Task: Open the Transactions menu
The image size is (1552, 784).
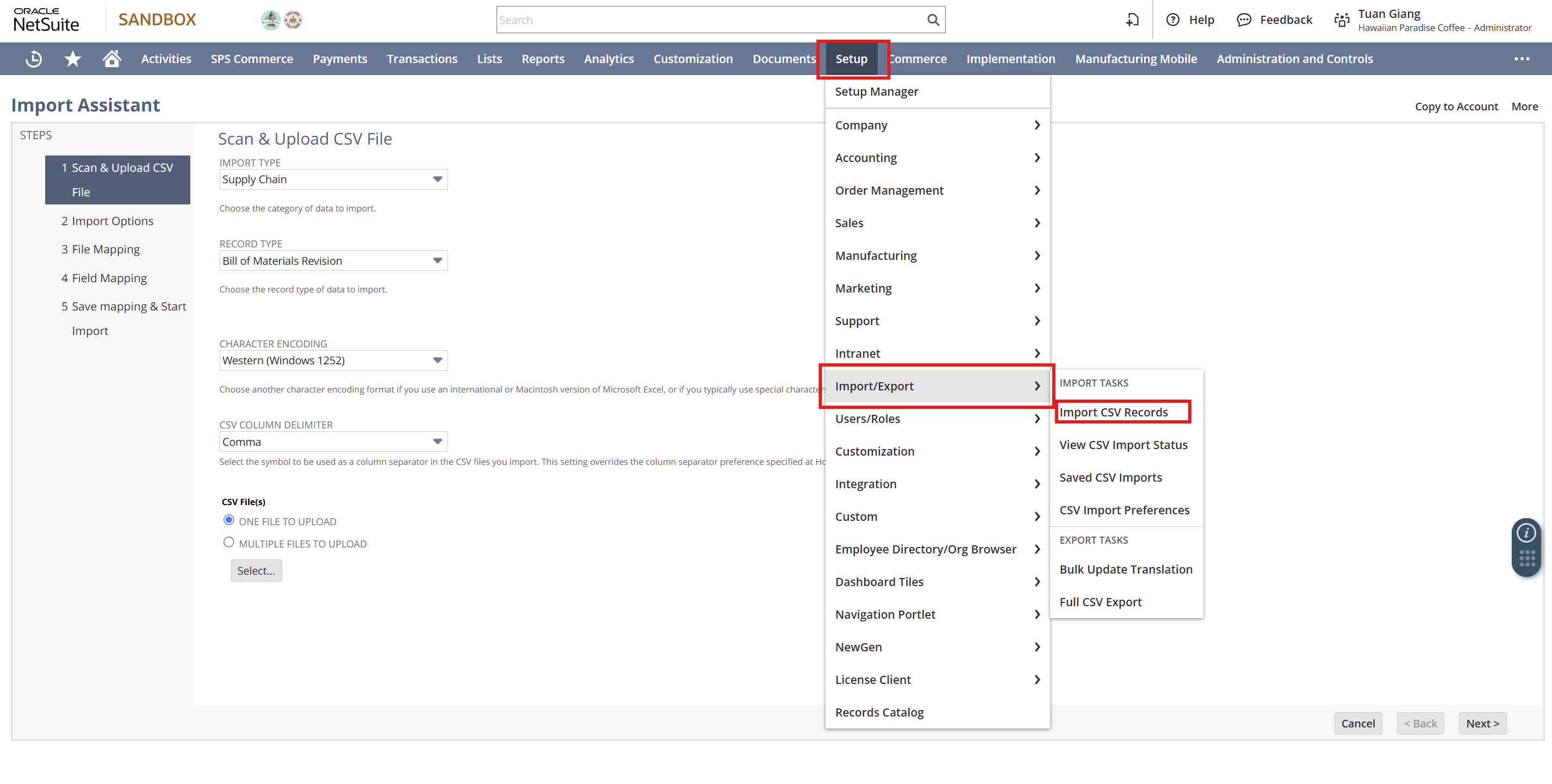Action: pos(422,59)
